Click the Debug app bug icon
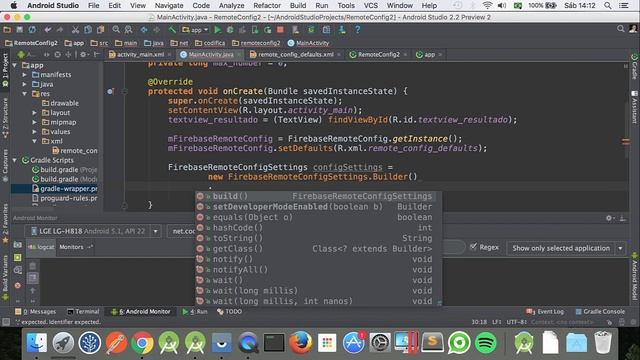640x360 pixels. [x=230, y=30]
